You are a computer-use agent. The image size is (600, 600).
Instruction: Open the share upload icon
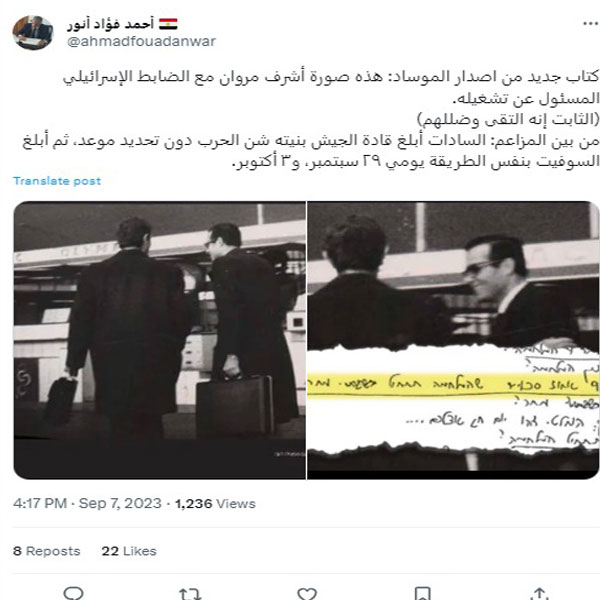coord(540,593)
